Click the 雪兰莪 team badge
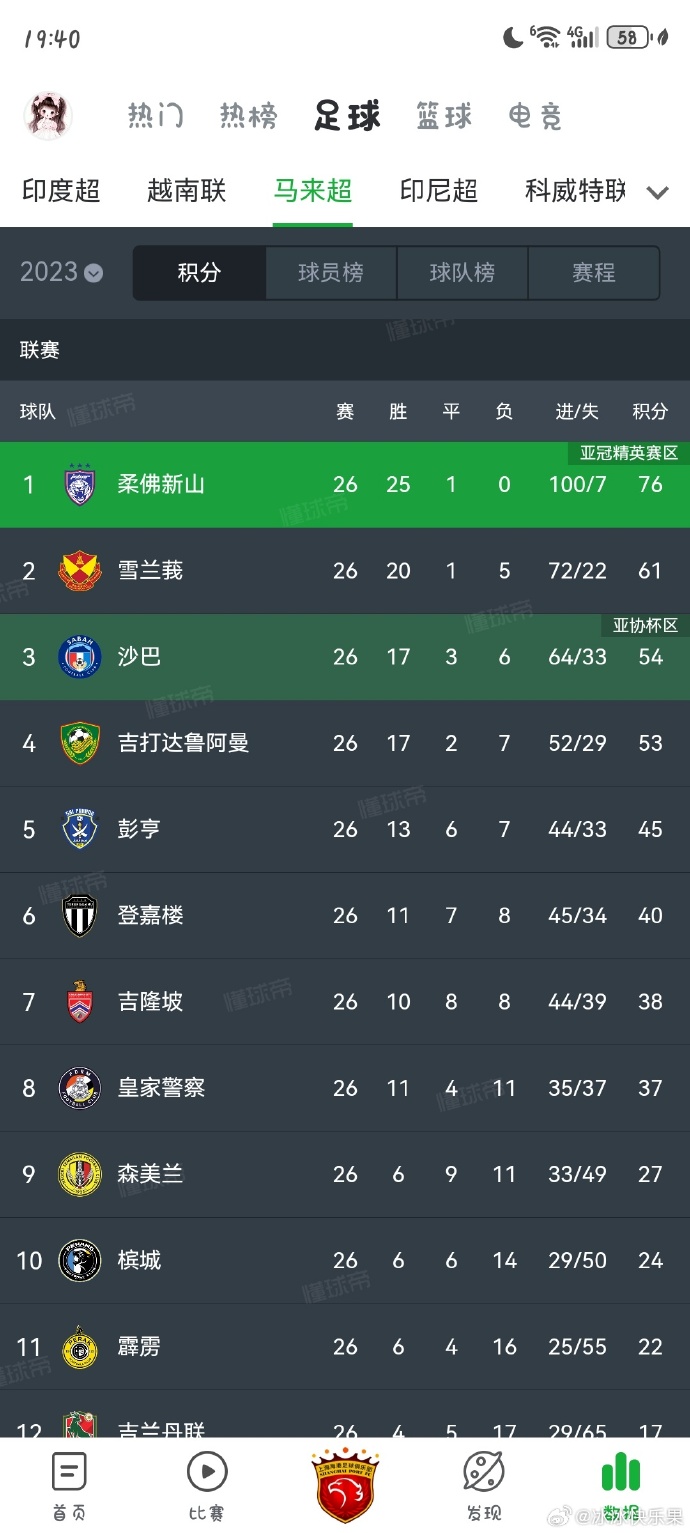This screenshot has height=1533, width=690. 81,571
